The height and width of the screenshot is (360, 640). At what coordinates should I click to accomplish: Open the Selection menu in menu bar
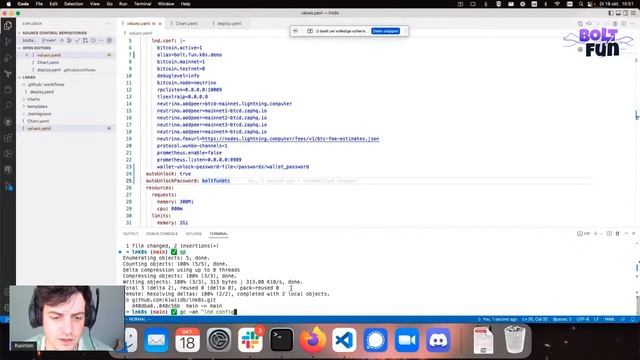coord(73,4)
